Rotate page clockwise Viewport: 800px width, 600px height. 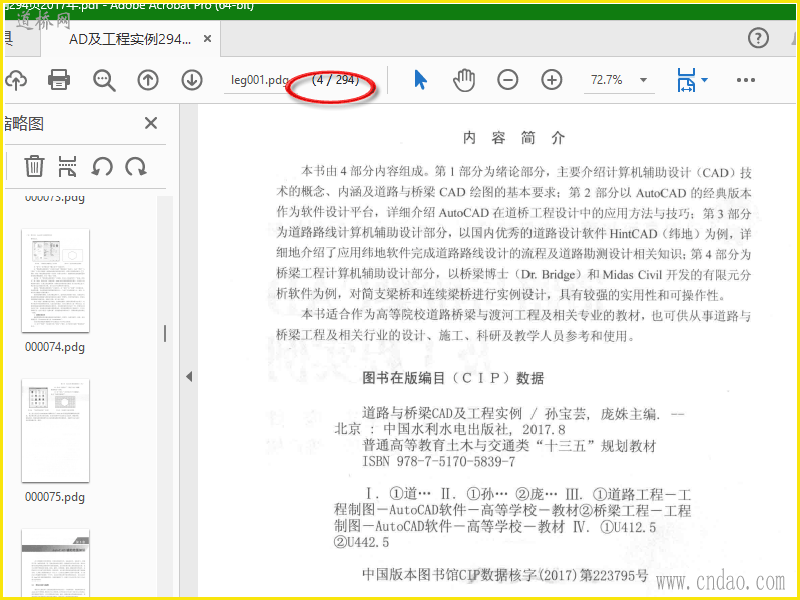(136, 167)
